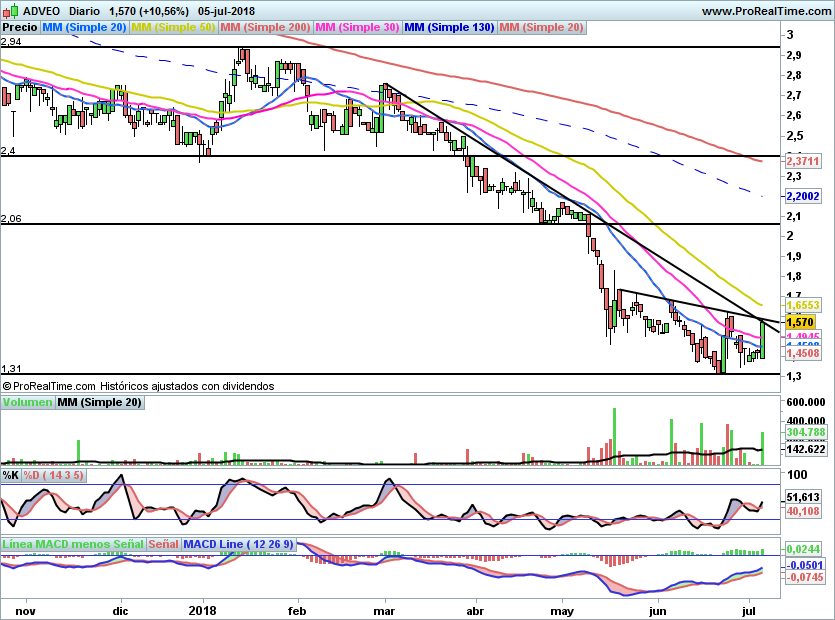Select the %K stochastic label
The height and width of the screenshot is (620, 835).
click(x=11, y=475)
